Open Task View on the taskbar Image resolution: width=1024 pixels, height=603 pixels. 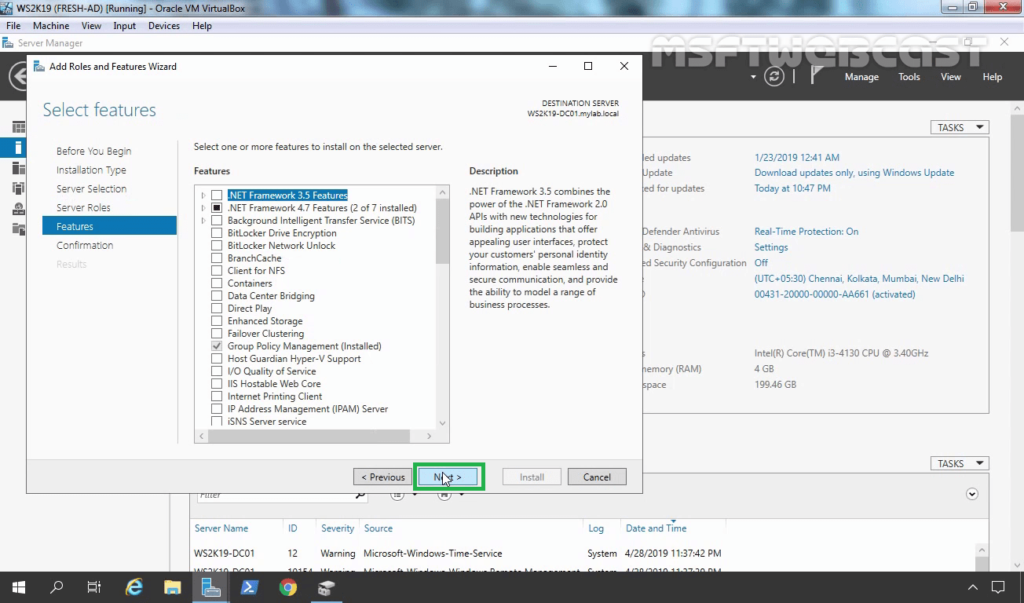tap(94, 587)
